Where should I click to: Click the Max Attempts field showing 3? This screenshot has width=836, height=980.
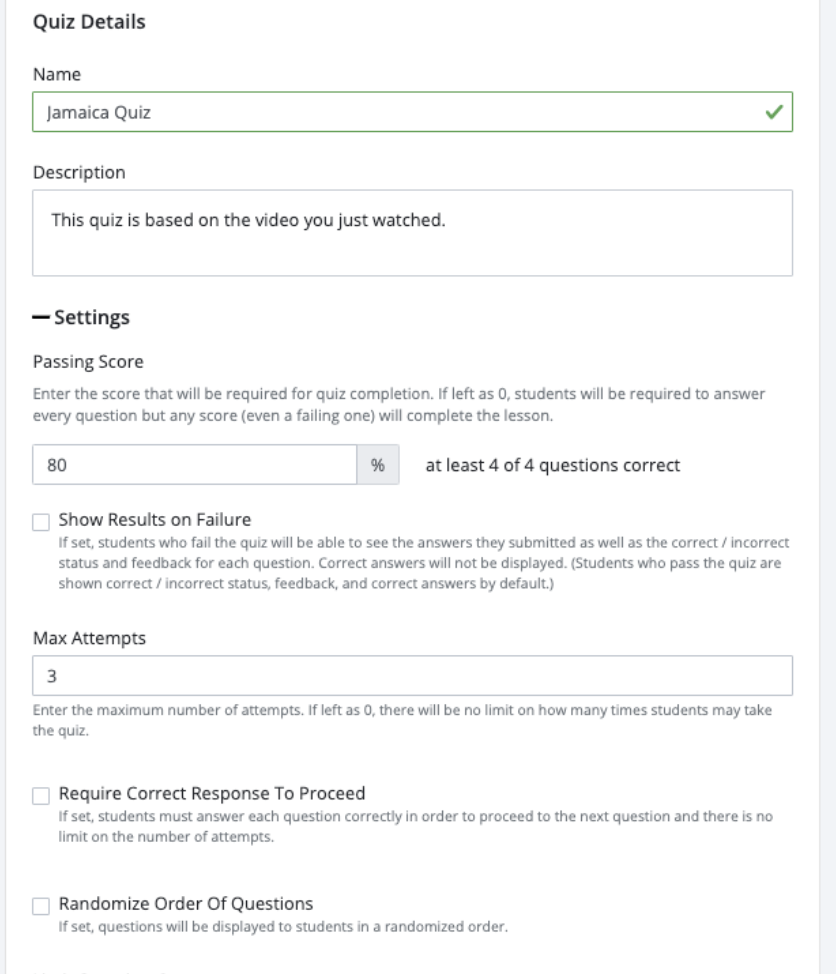coord(412,676)
